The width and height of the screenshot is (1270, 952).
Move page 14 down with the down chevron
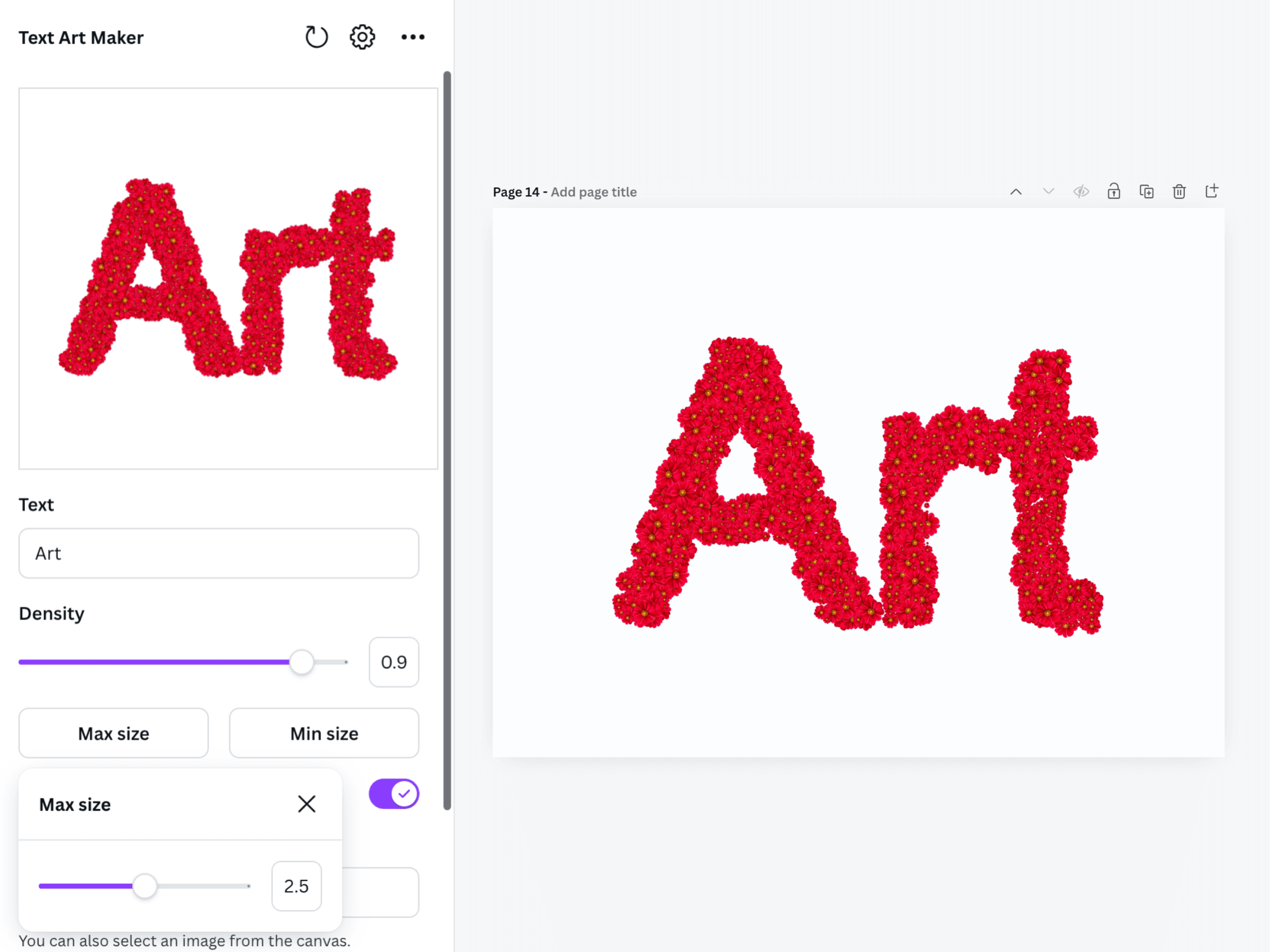point(1048,191)
